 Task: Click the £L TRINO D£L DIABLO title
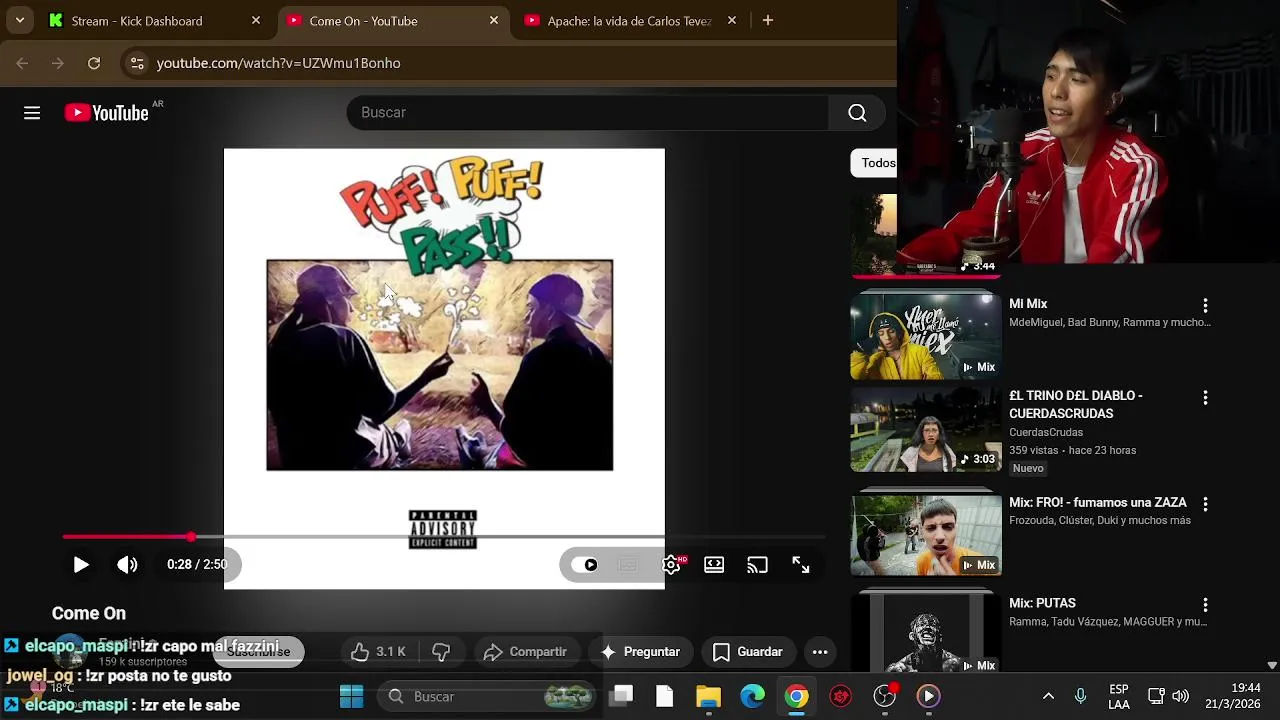point(1076,405)
